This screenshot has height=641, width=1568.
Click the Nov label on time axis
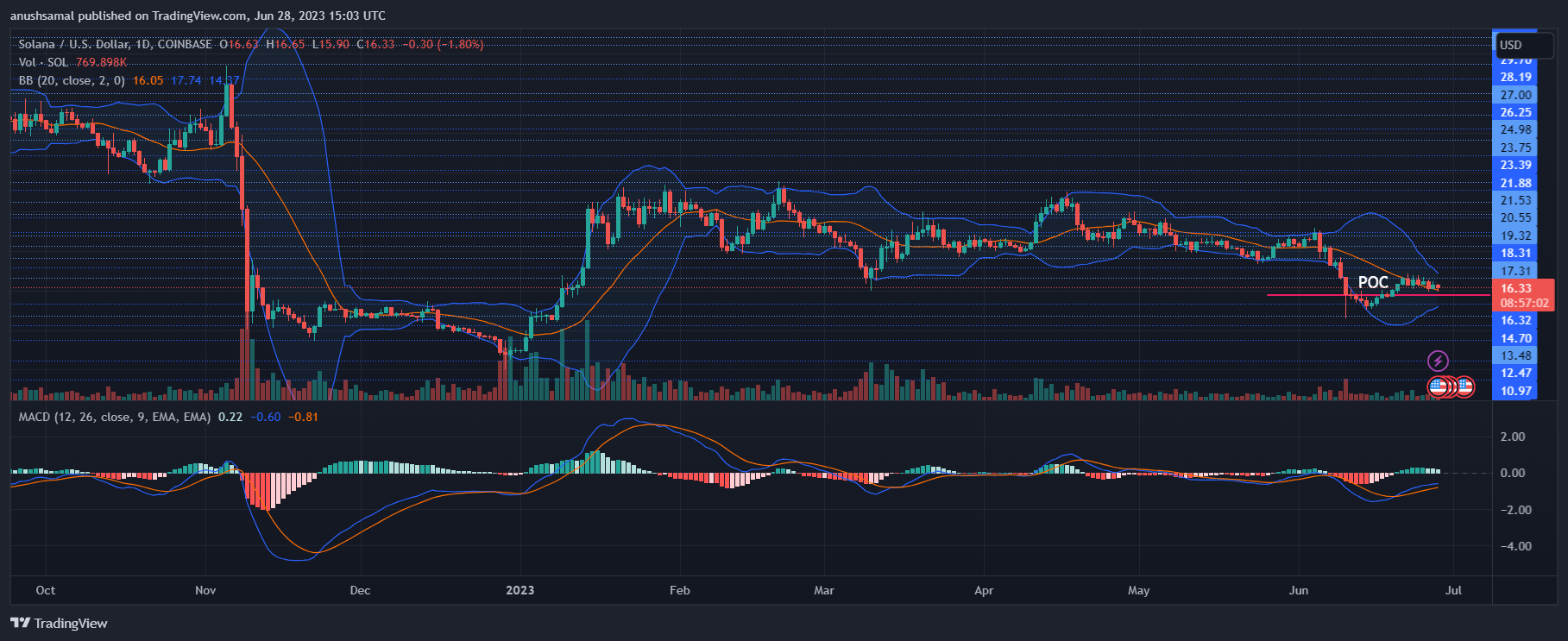(x=205, y=590)
